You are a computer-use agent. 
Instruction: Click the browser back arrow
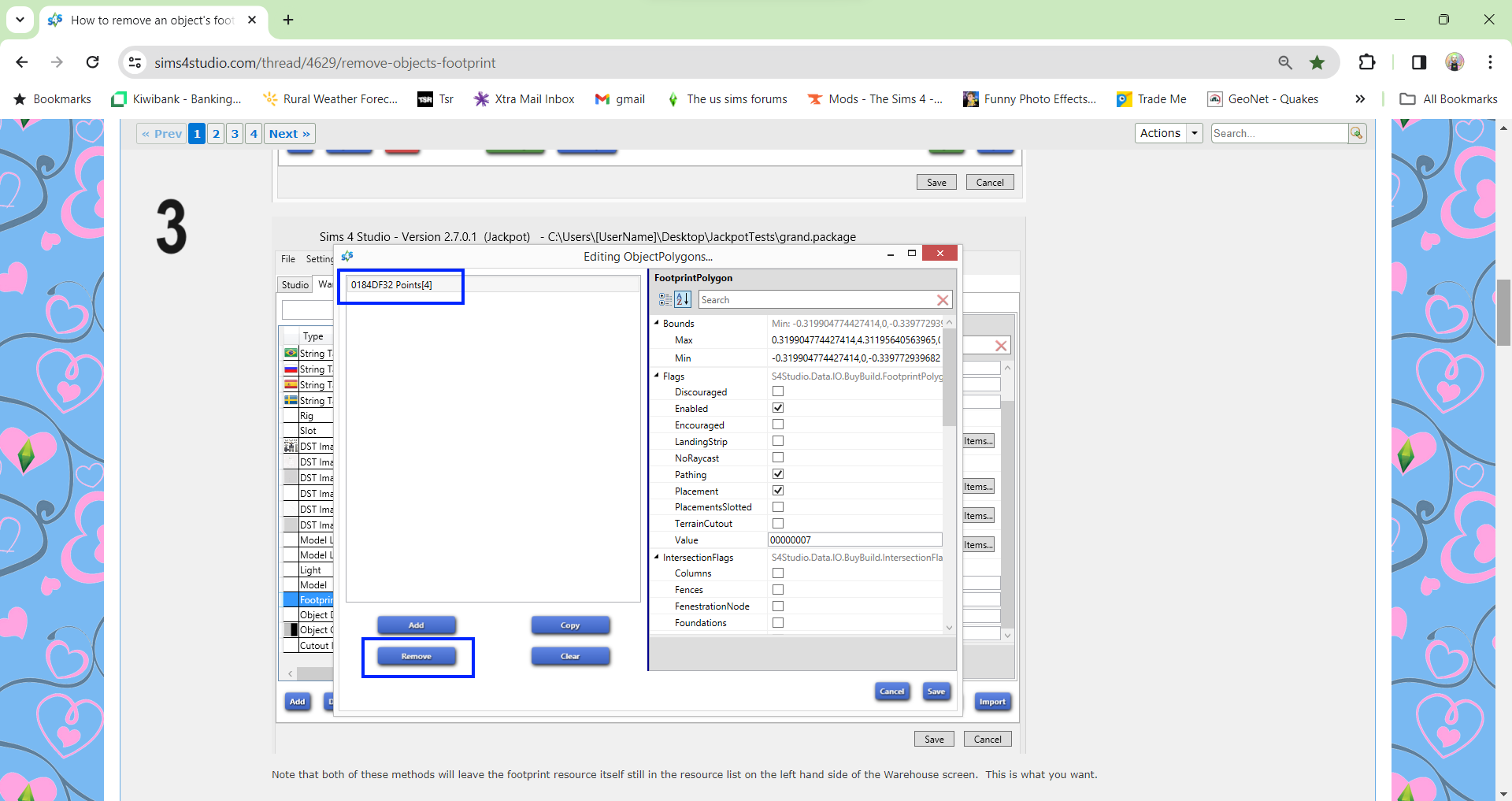pos(22,62)
